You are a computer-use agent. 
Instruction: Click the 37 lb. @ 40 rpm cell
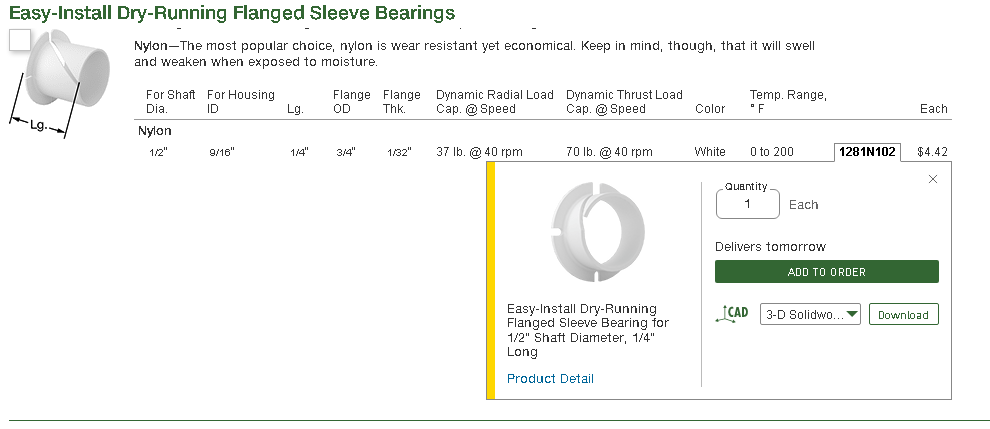pos(480,152)
